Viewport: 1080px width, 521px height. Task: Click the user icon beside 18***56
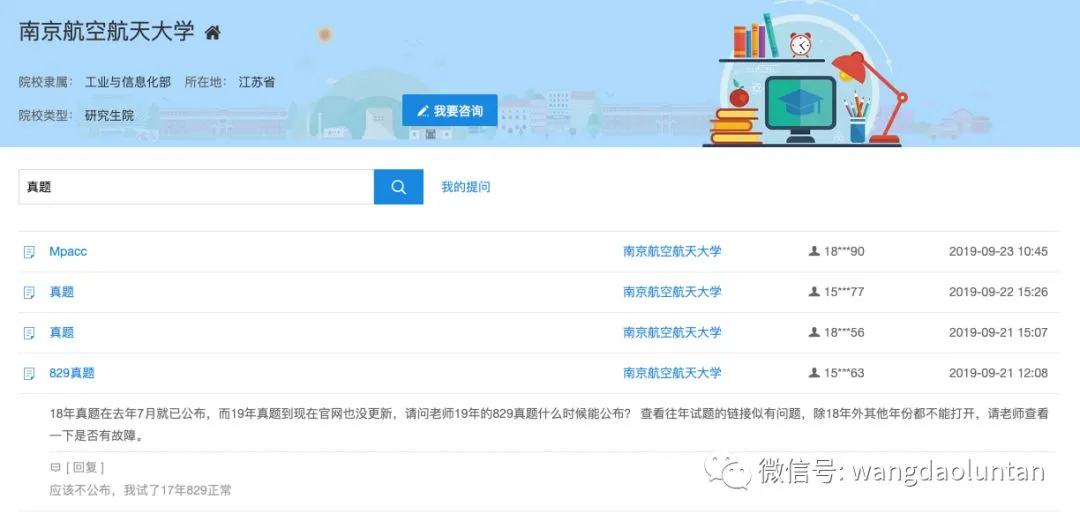click(814, 333)
